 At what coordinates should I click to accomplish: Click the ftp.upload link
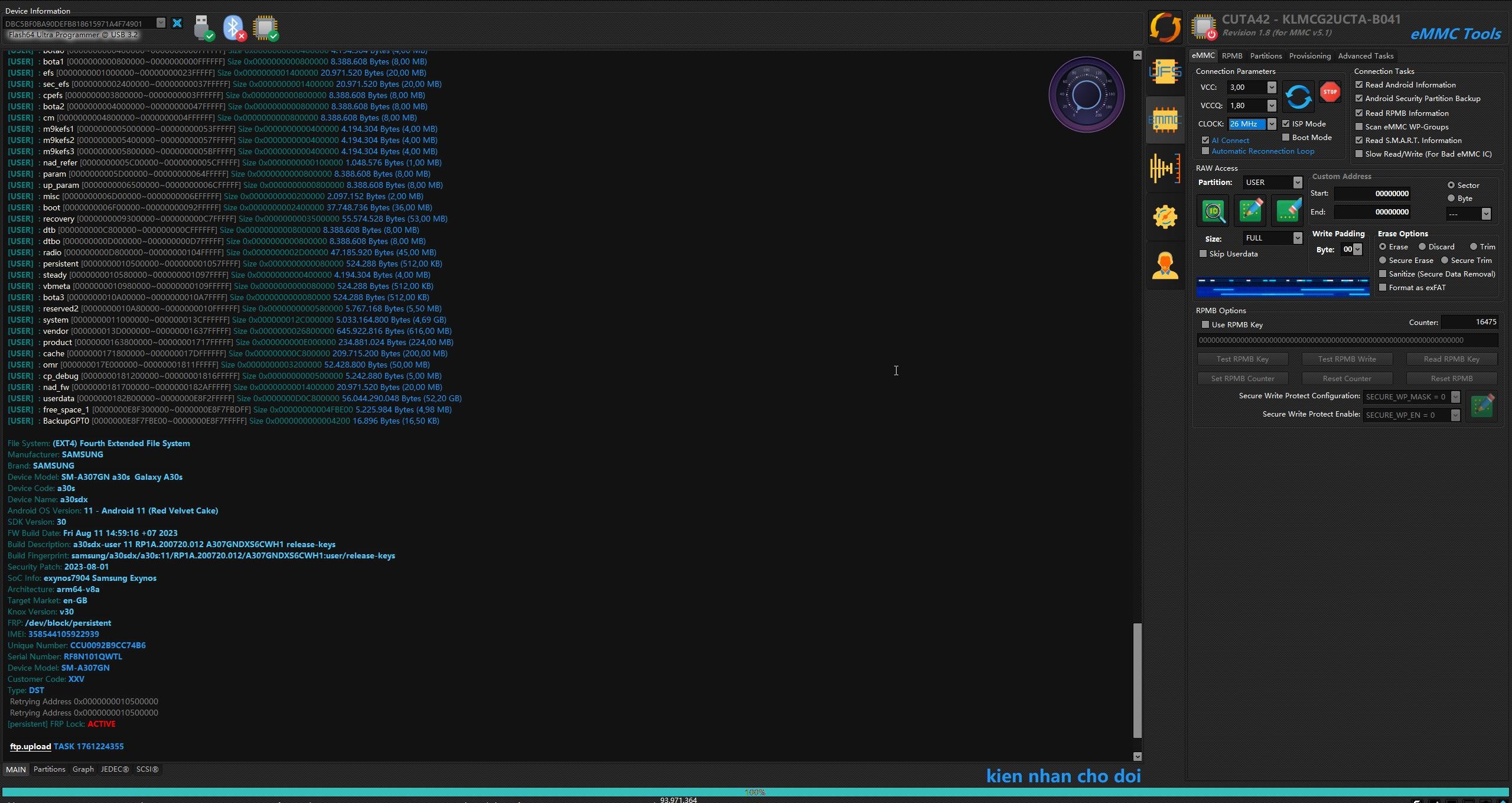(30, 746)
